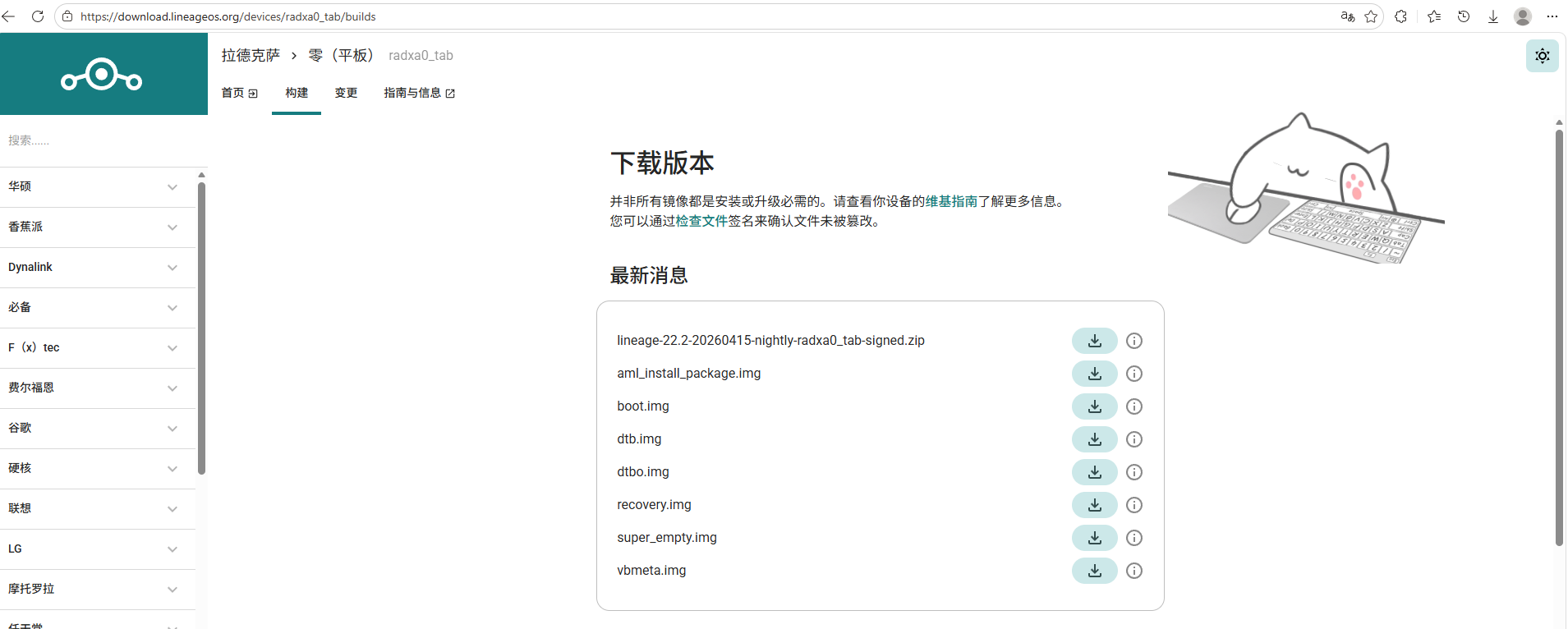This screenshot has height=629, width=1568.
Task: Download vbmeta.img file
Action: pos(1094,571)
